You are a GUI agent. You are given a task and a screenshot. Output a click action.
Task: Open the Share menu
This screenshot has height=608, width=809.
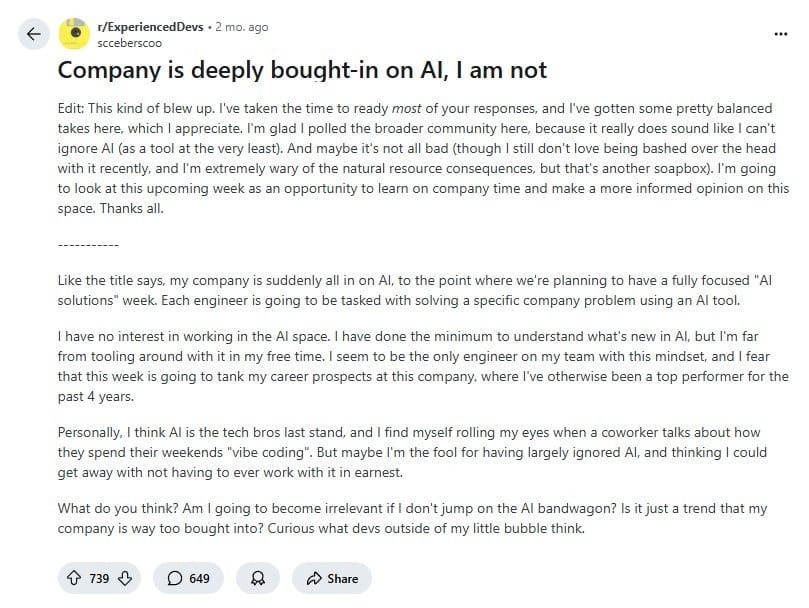click(331, 578)
